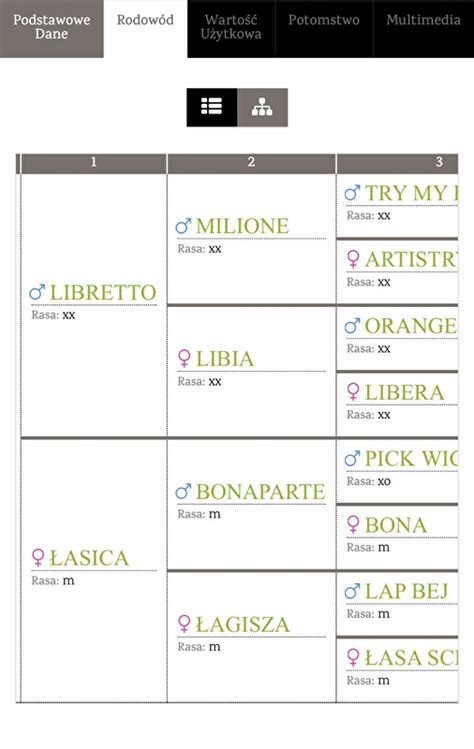Screen dimensions: 474x749
Task: Click male symbol next to LIBRETTO
Action: click(x=37, y=292)
